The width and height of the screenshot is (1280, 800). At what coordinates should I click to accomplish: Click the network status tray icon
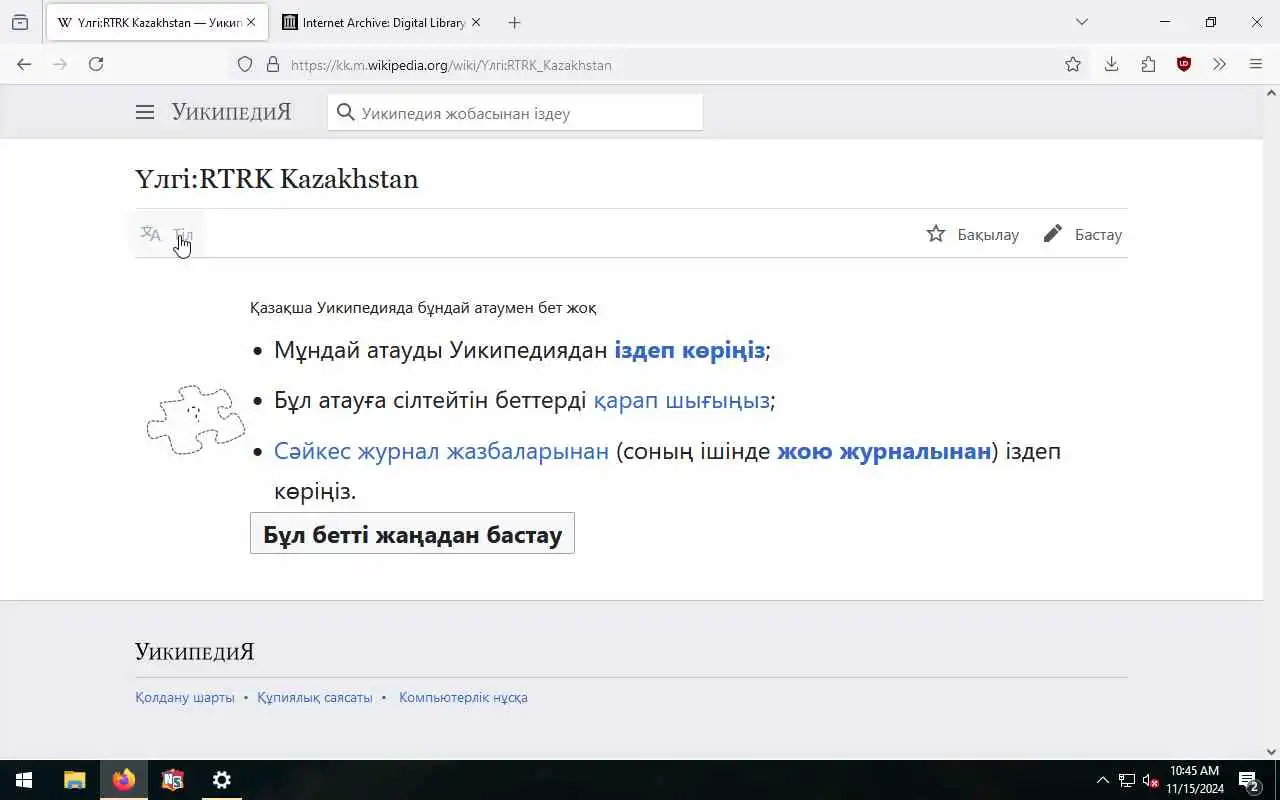pyautogui.click(x=1127, y=780)
